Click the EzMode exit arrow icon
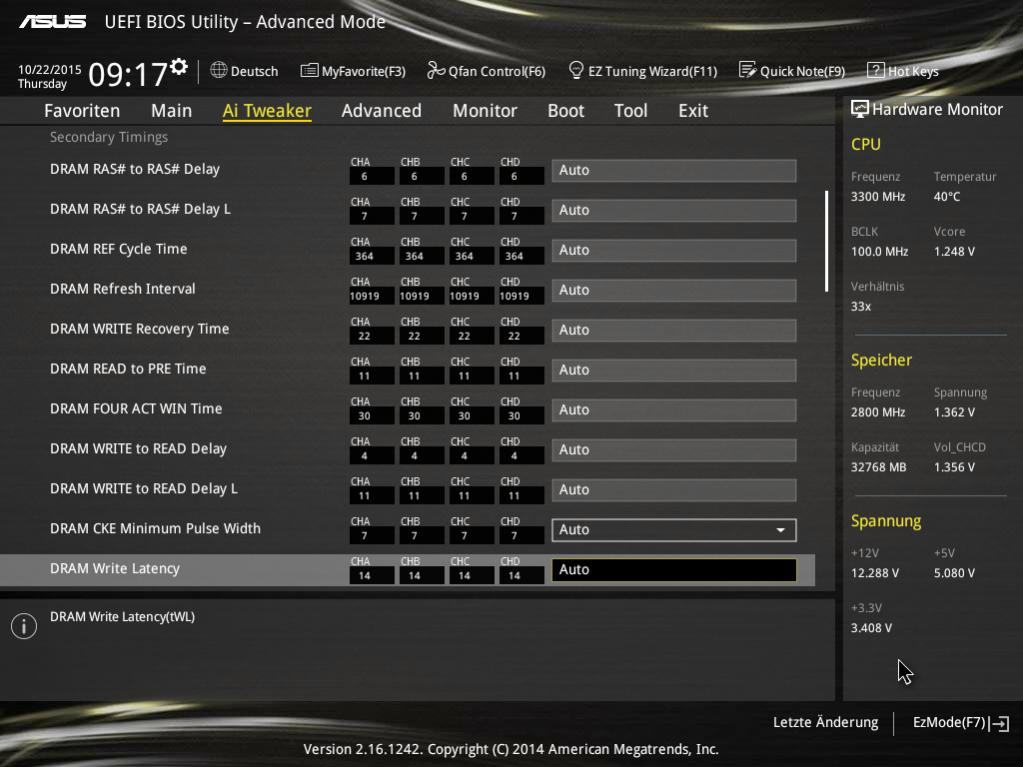This screenshot has width=1023, height=767. pos(1000,723)
